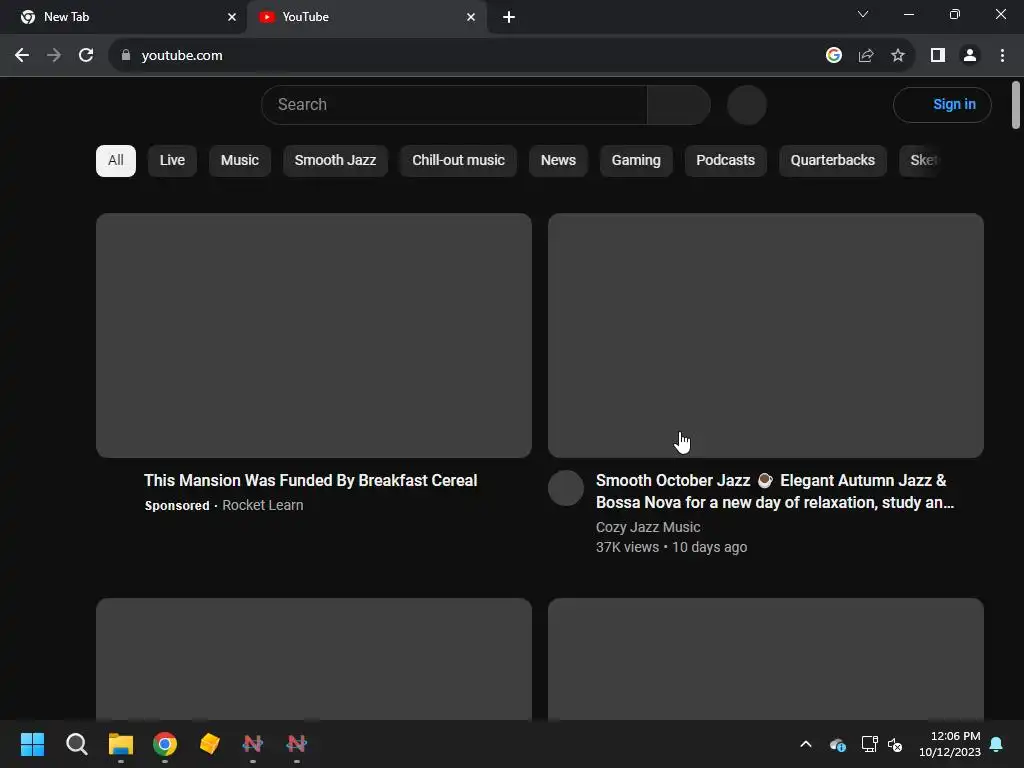Open the Smooth October Jazz video thumbnail

click(765, 335)
